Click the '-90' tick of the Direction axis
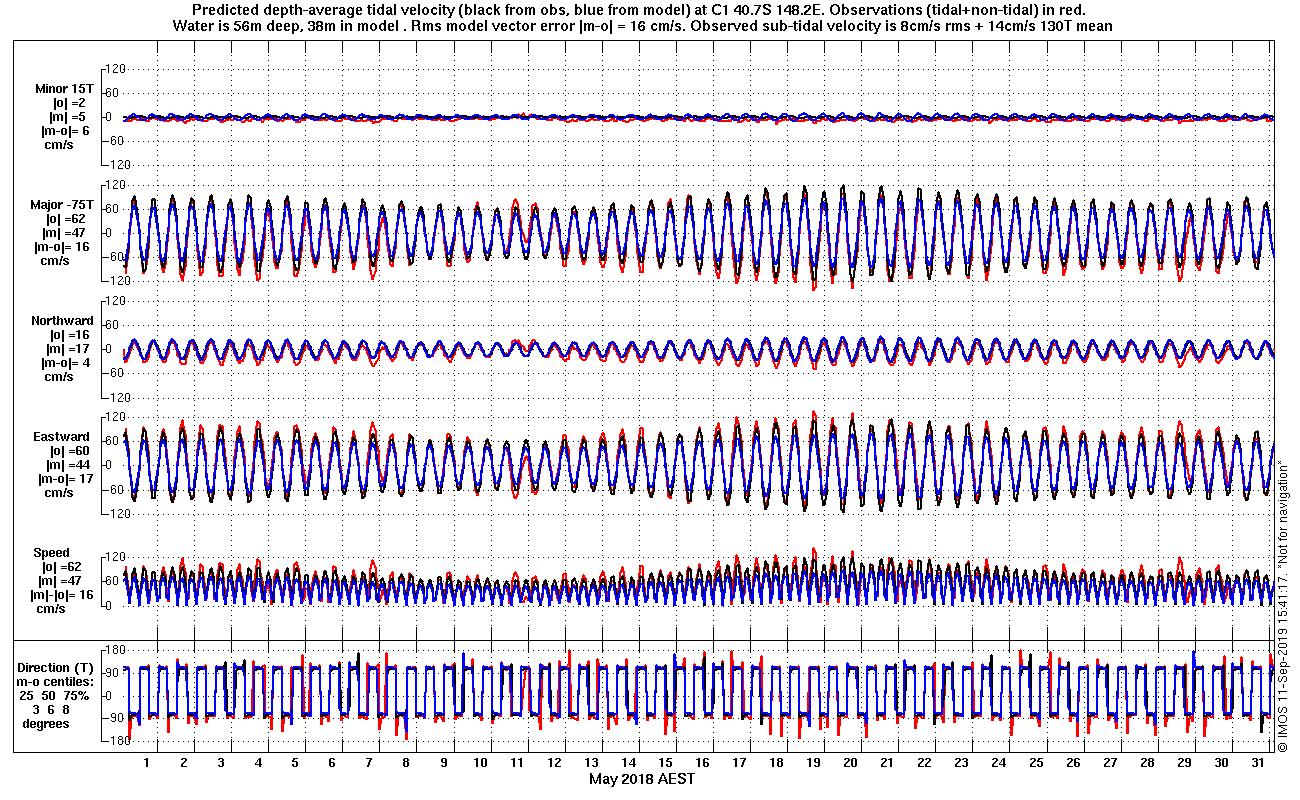Image resolution: width=1300 pixels, height=800 pixels. click(112, 718)
